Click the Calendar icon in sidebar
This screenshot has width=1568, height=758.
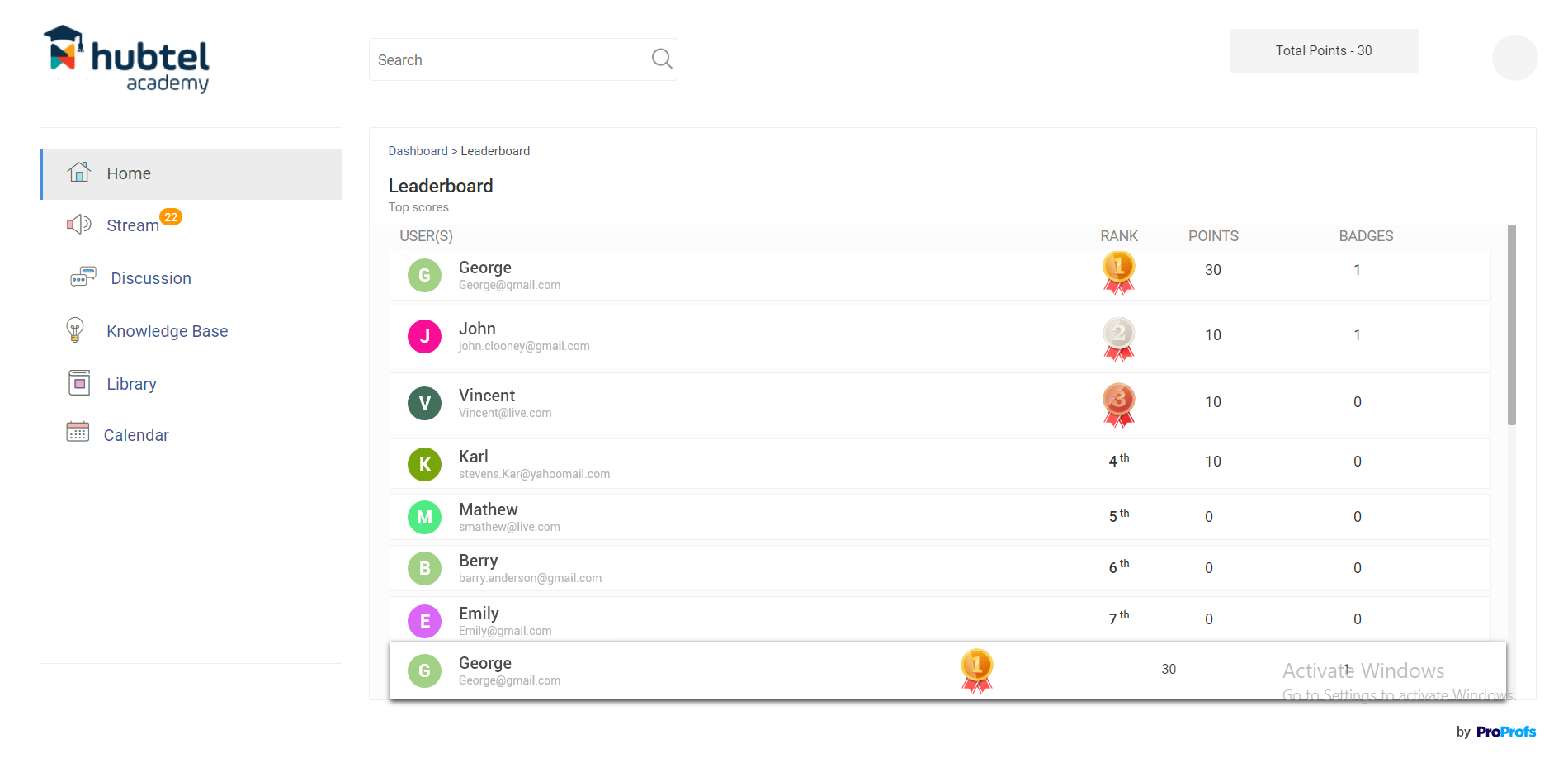78,432
